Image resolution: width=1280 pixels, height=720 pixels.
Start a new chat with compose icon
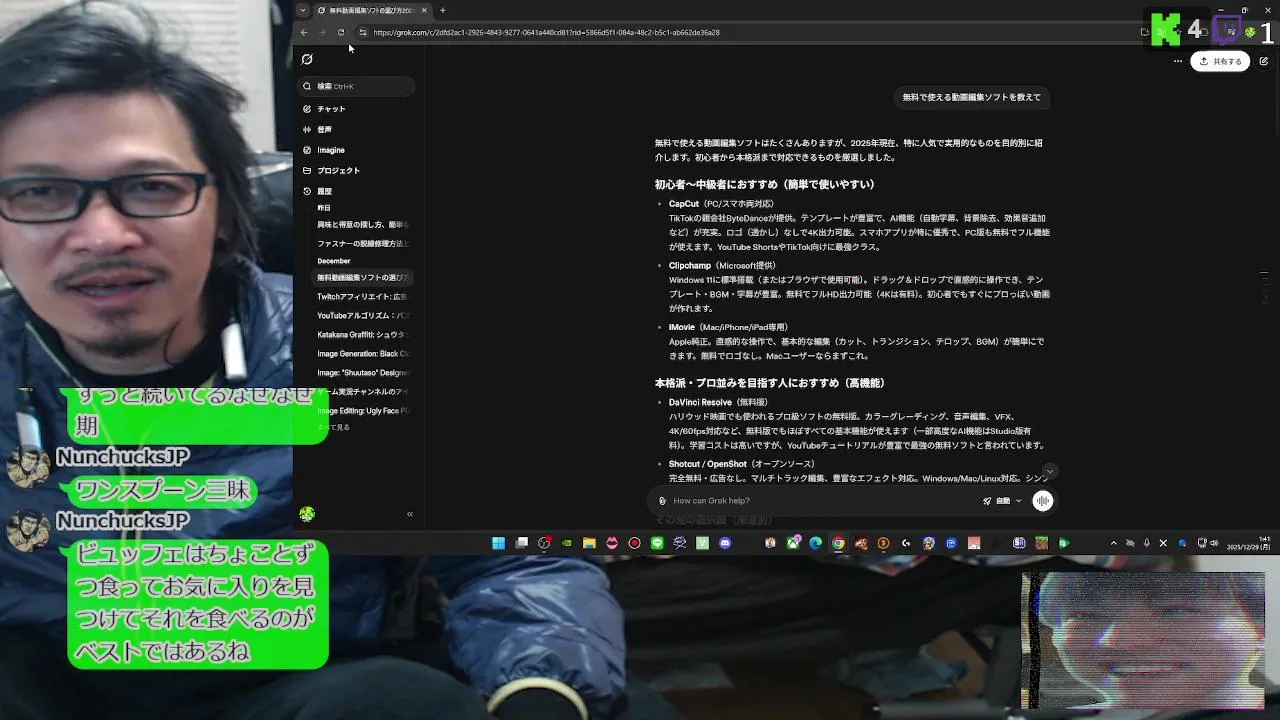pos(1264,61)
